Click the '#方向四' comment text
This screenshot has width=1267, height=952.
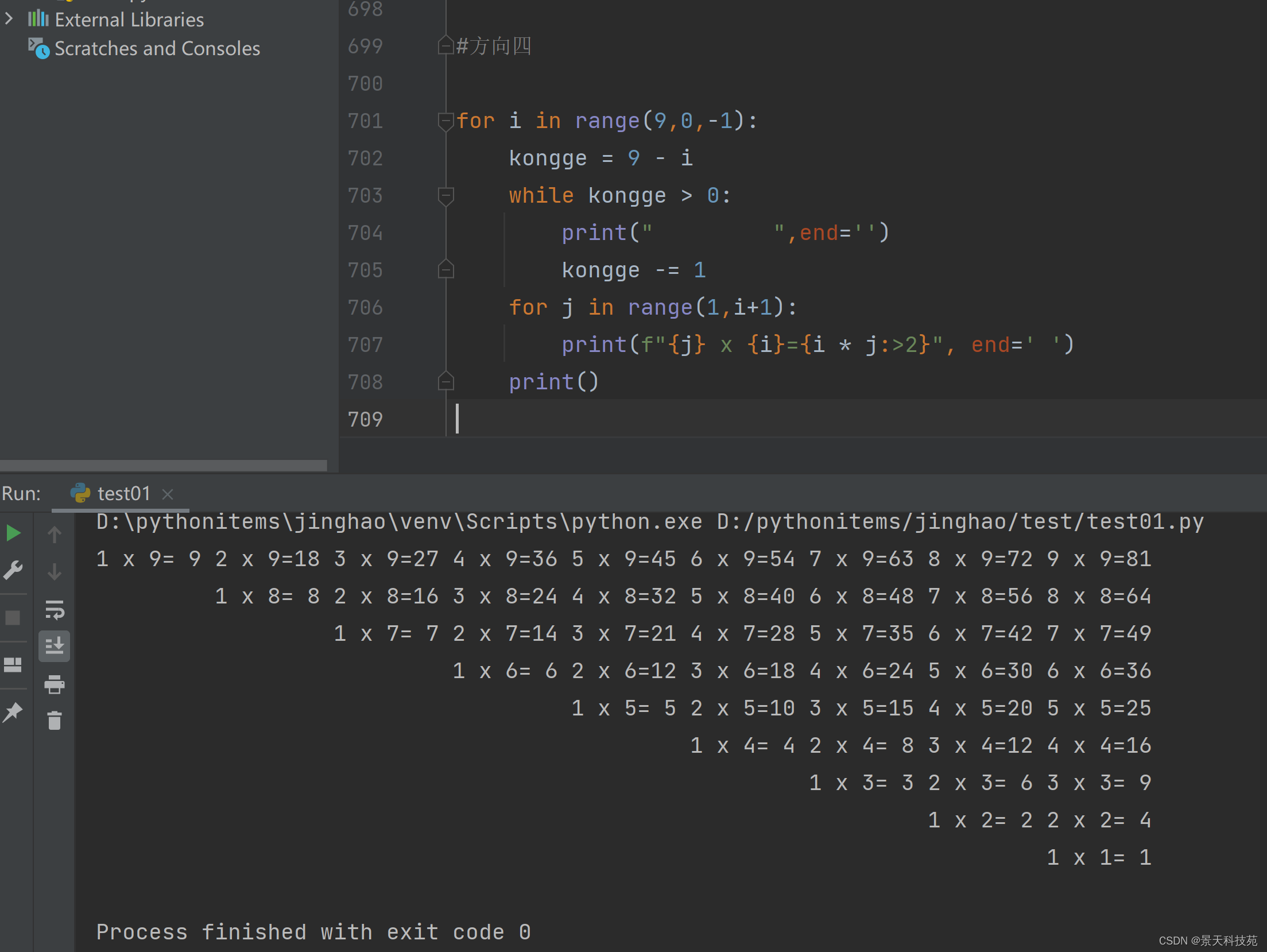point(494,46)
